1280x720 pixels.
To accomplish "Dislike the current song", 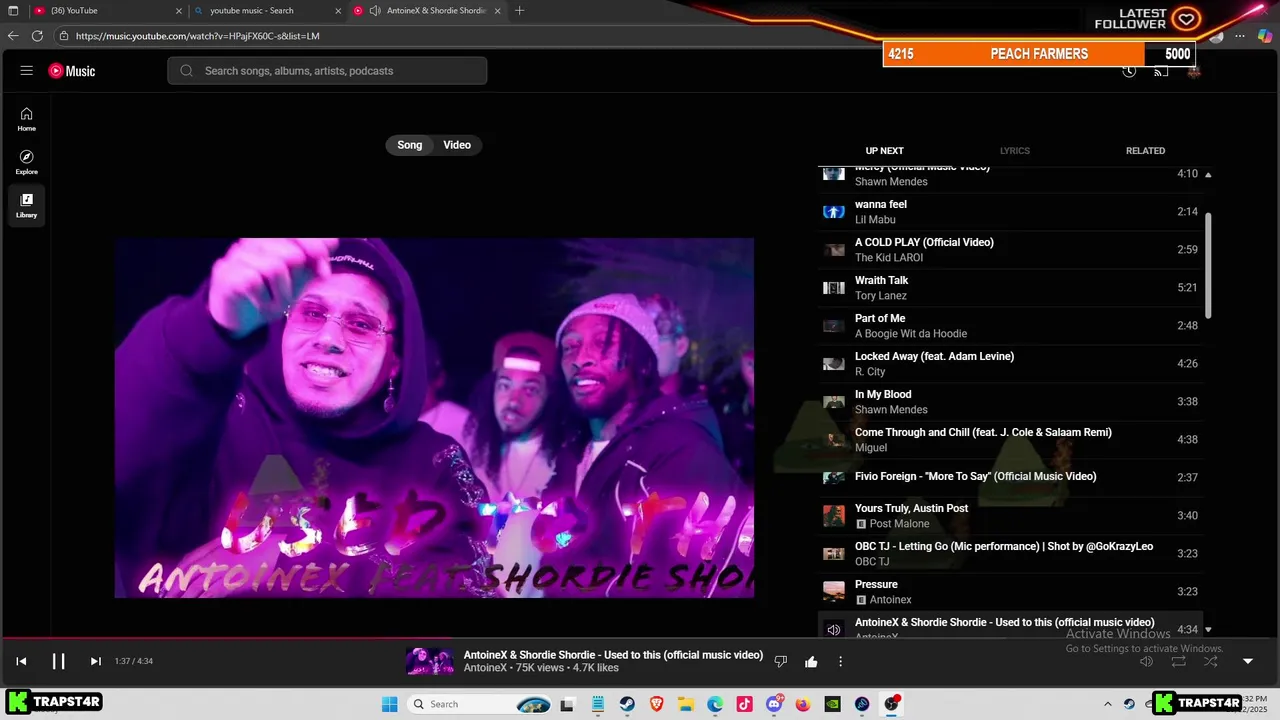I will (781, 661).
